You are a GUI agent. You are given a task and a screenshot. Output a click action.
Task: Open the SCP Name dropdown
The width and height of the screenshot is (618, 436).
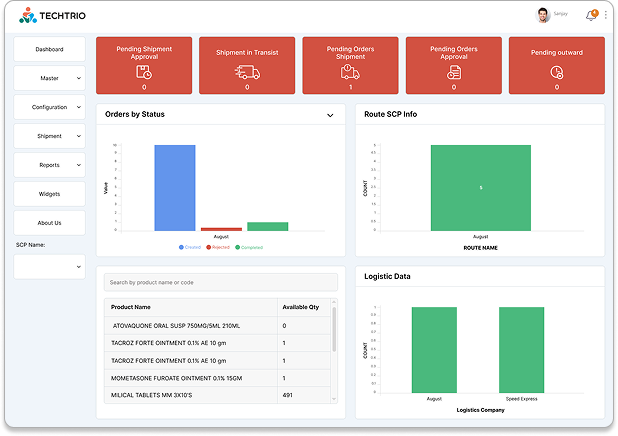49,266
